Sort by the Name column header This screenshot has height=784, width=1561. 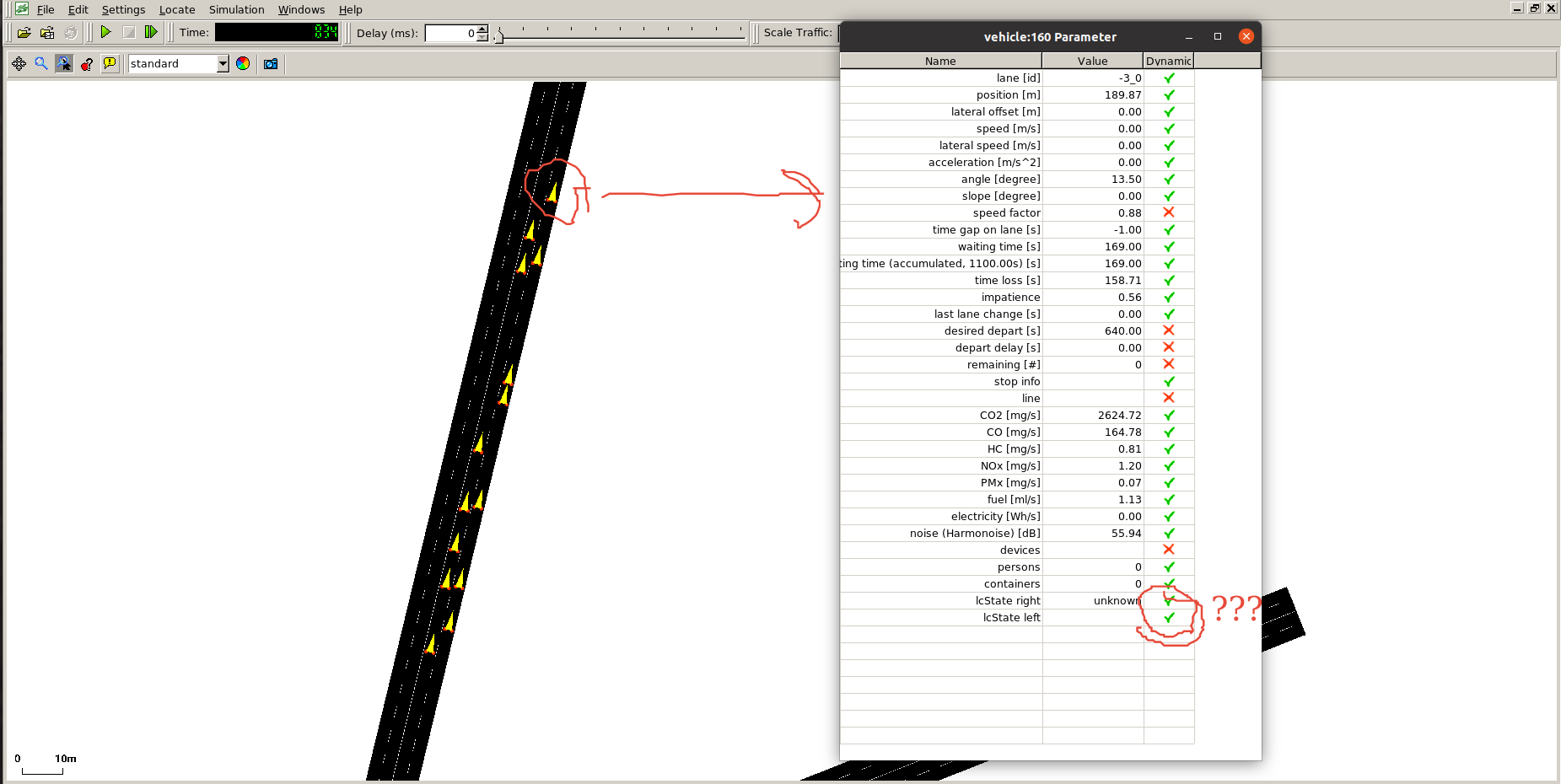pos(939,61)
